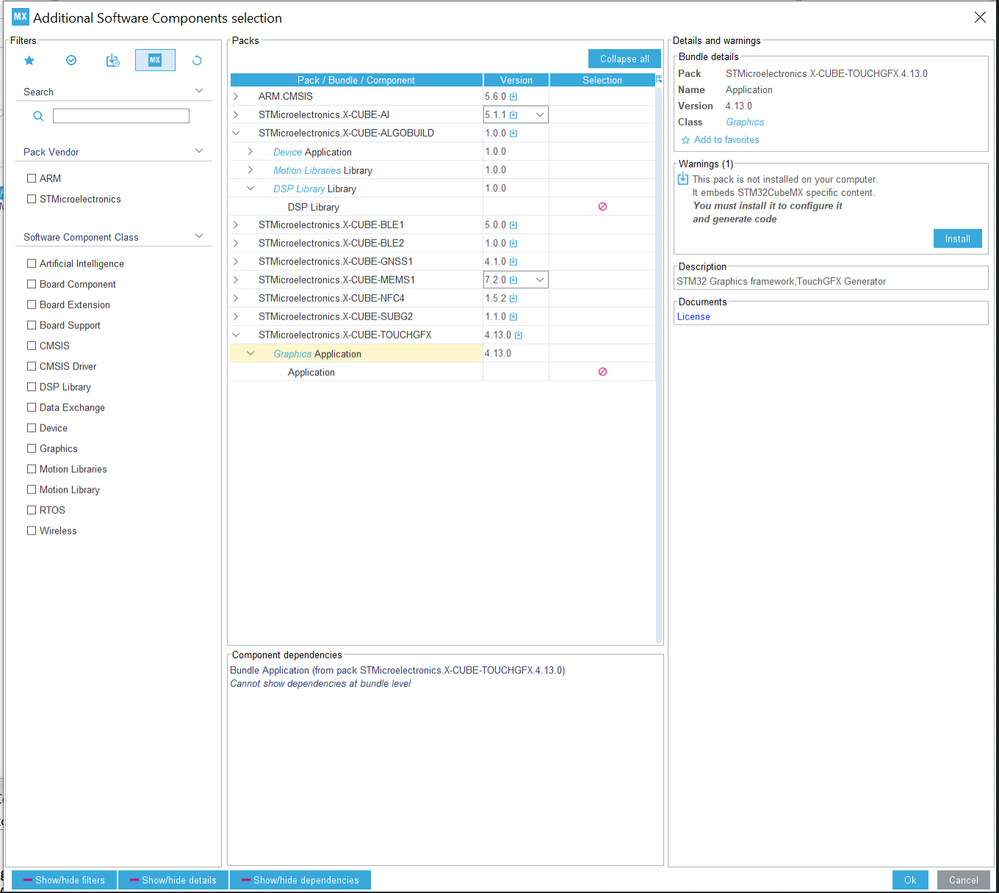Click unavailable selection icon for Application row
Viewport: 999px width, 893px height.
click(x=602, y=372)
